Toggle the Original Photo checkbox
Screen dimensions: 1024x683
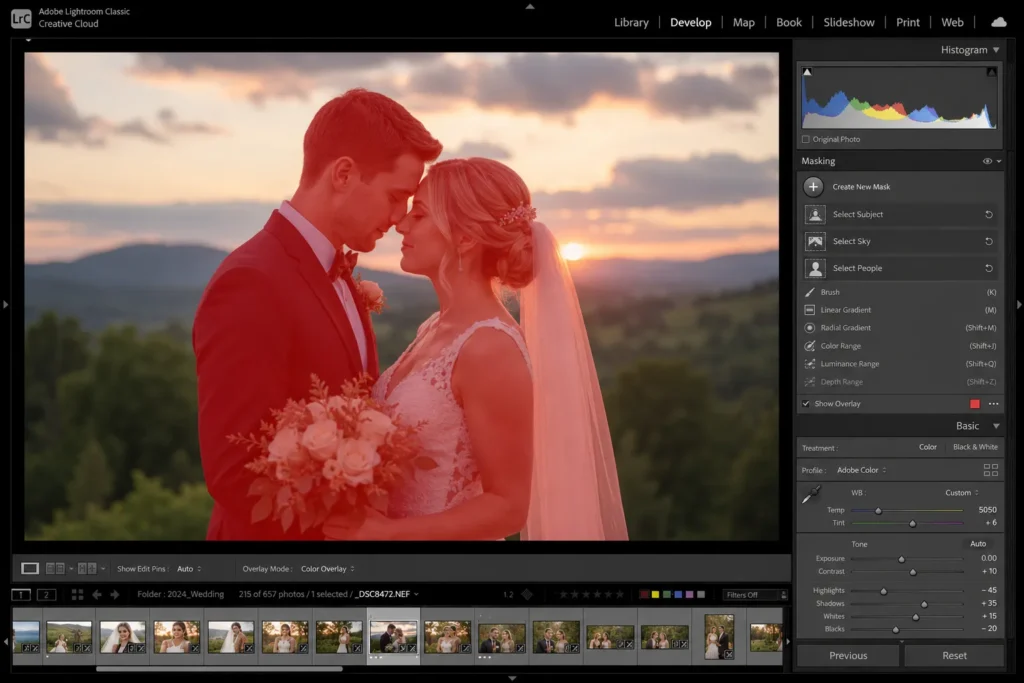click(806, 139)
